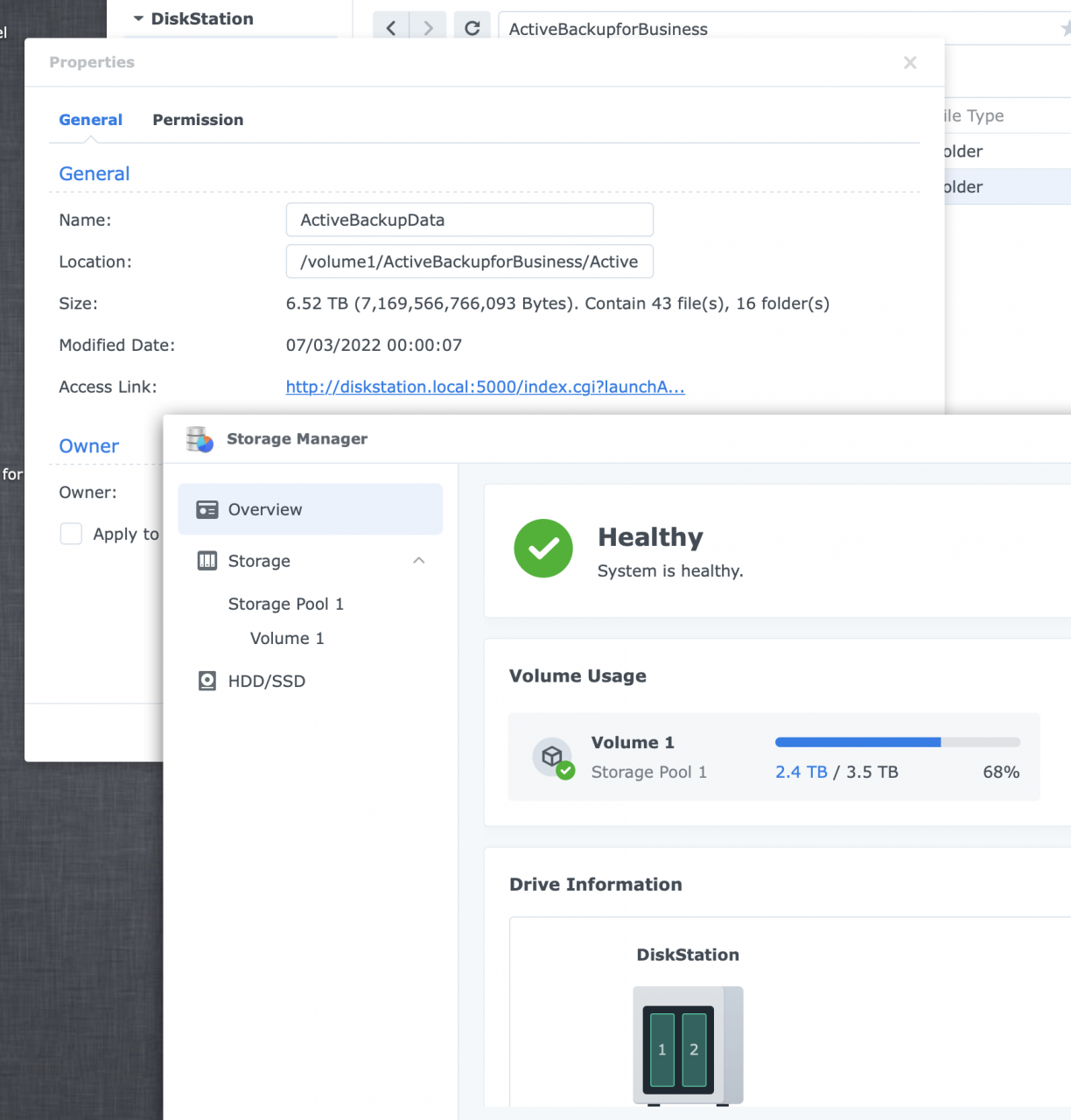The height and width of the screenshot is (1120, 1071).
Task: Click the Storage section NAS icon
Action: click(x=206, y=561)
